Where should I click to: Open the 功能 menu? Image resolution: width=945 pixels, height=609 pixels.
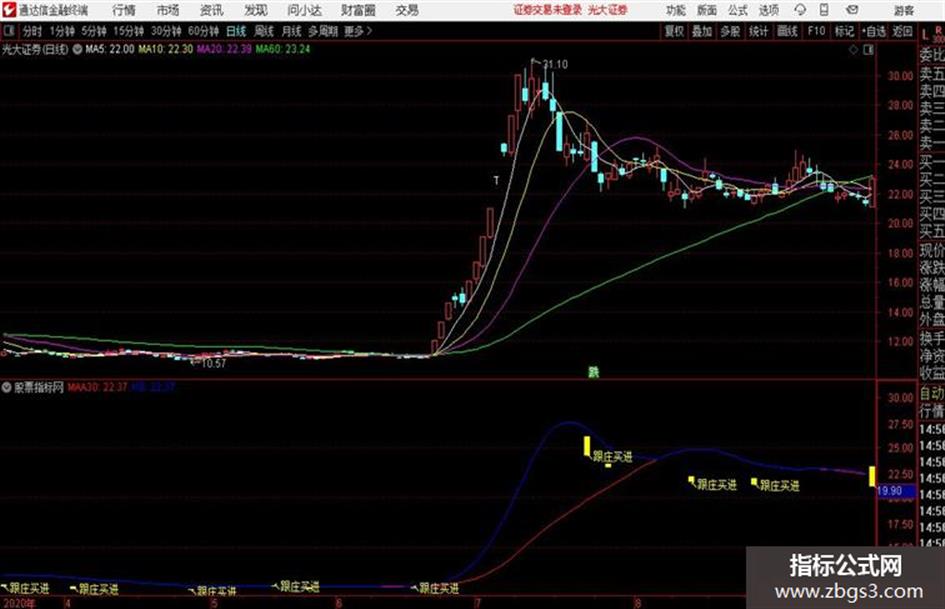click(676, 10)
